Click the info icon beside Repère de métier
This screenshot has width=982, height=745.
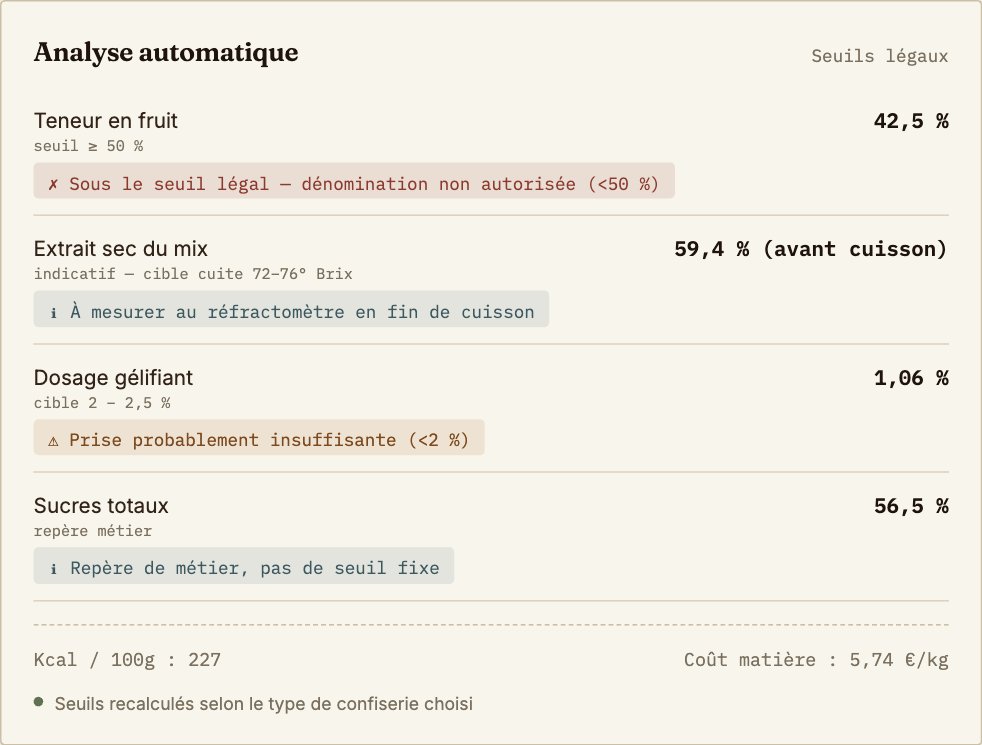click(54, 569)
